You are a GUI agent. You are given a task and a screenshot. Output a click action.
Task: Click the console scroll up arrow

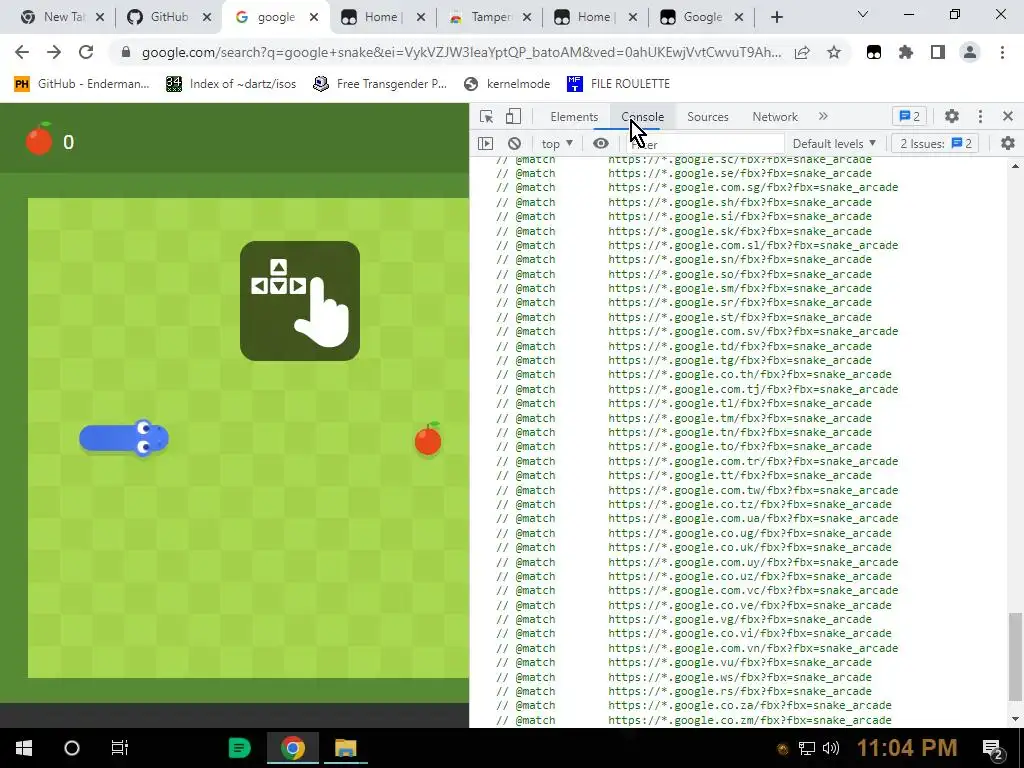coord(1015,167)
